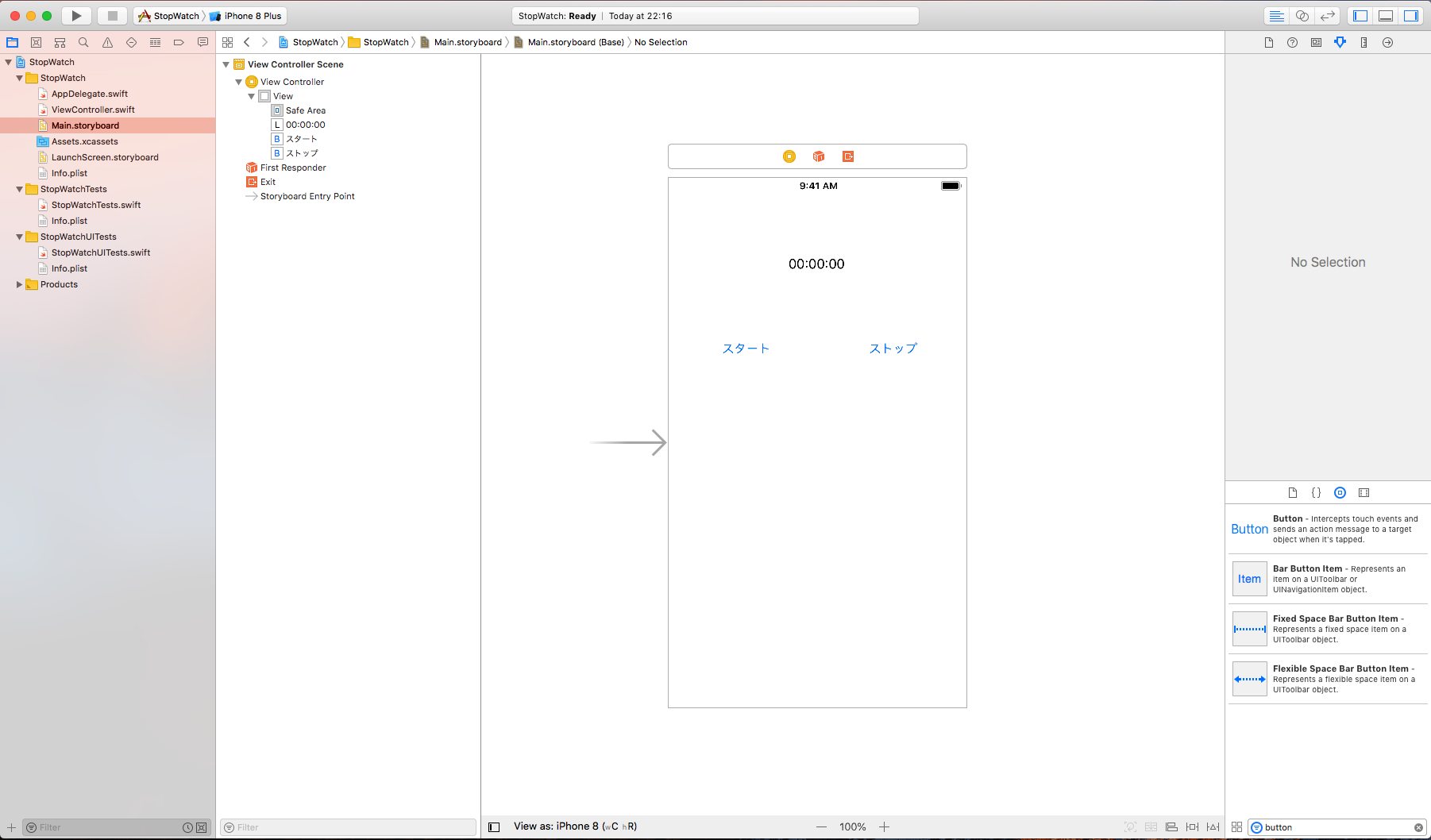Collapse the StopWatchUITests group
1431x840 pixels.
(x=20, y=237)
